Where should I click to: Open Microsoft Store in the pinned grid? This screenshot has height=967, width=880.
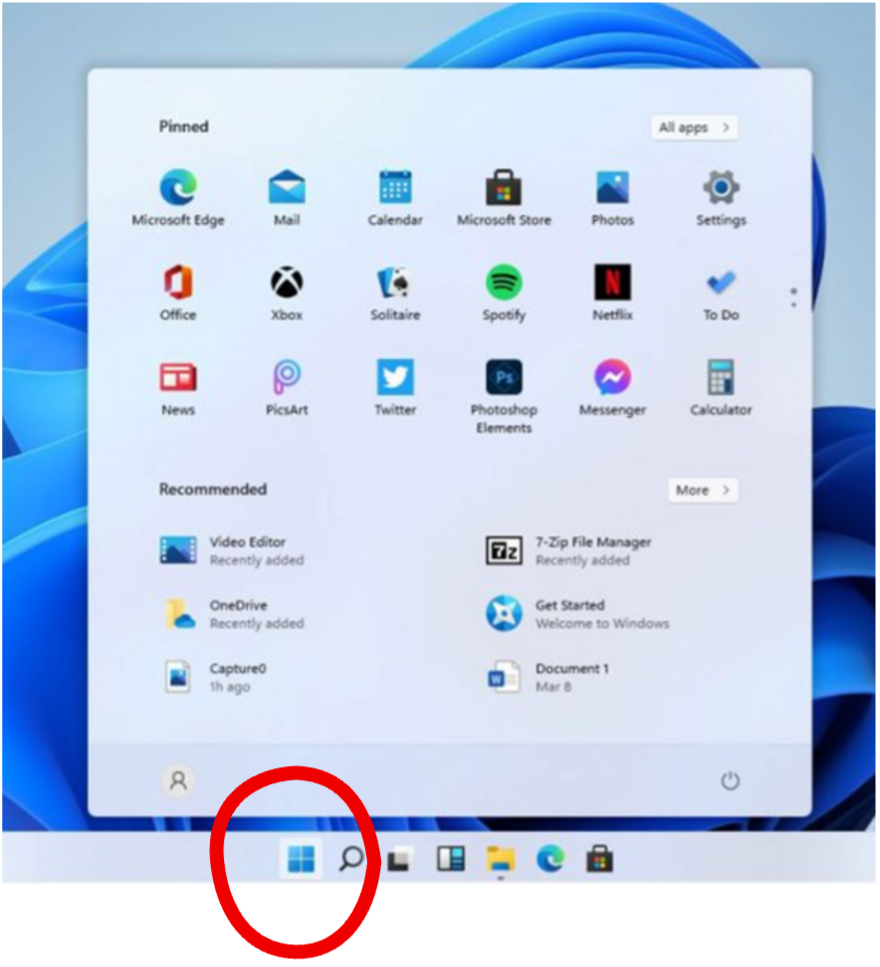[504, 188]
